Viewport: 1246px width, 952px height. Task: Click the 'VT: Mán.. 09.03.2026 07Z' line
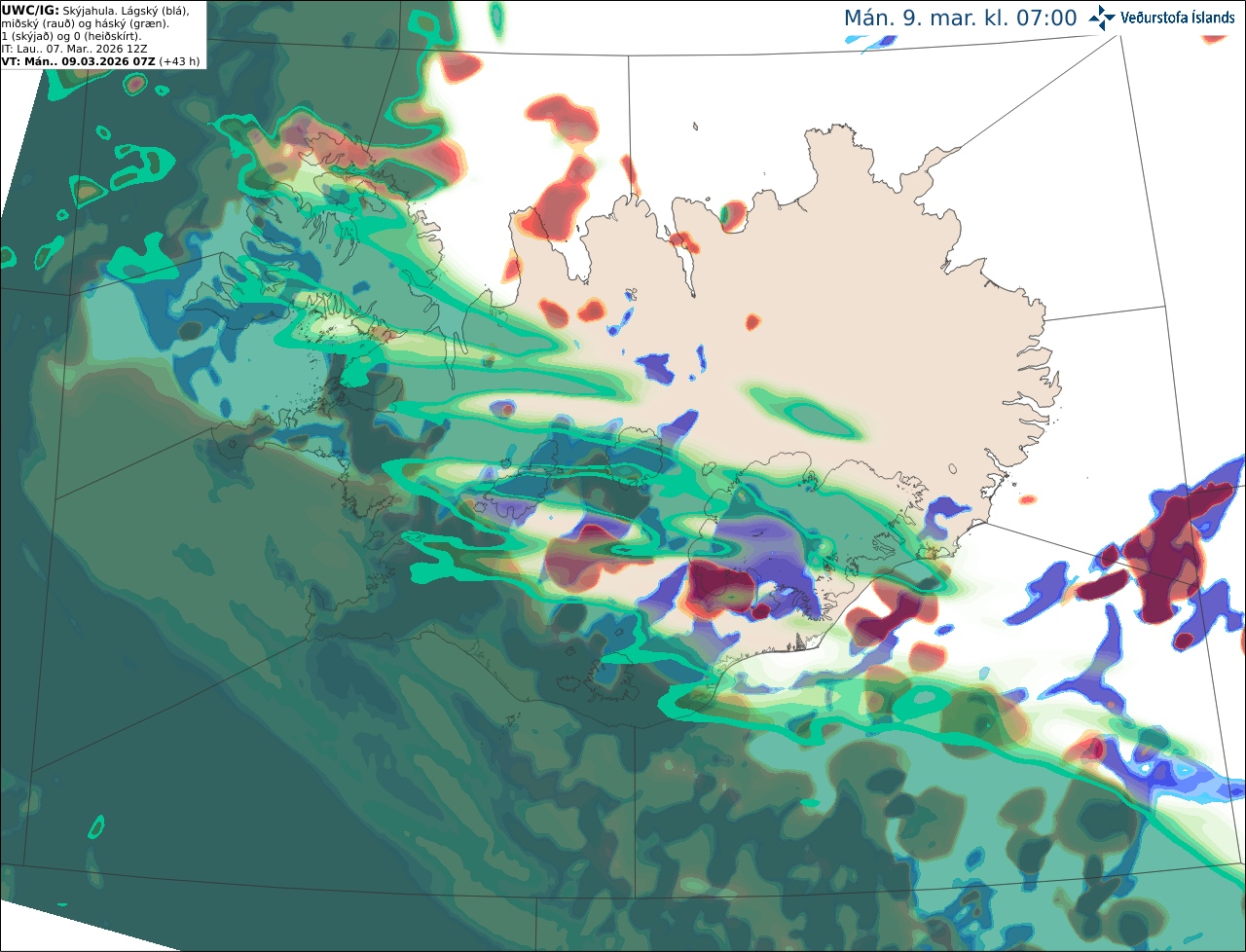(x=79, y=61)
